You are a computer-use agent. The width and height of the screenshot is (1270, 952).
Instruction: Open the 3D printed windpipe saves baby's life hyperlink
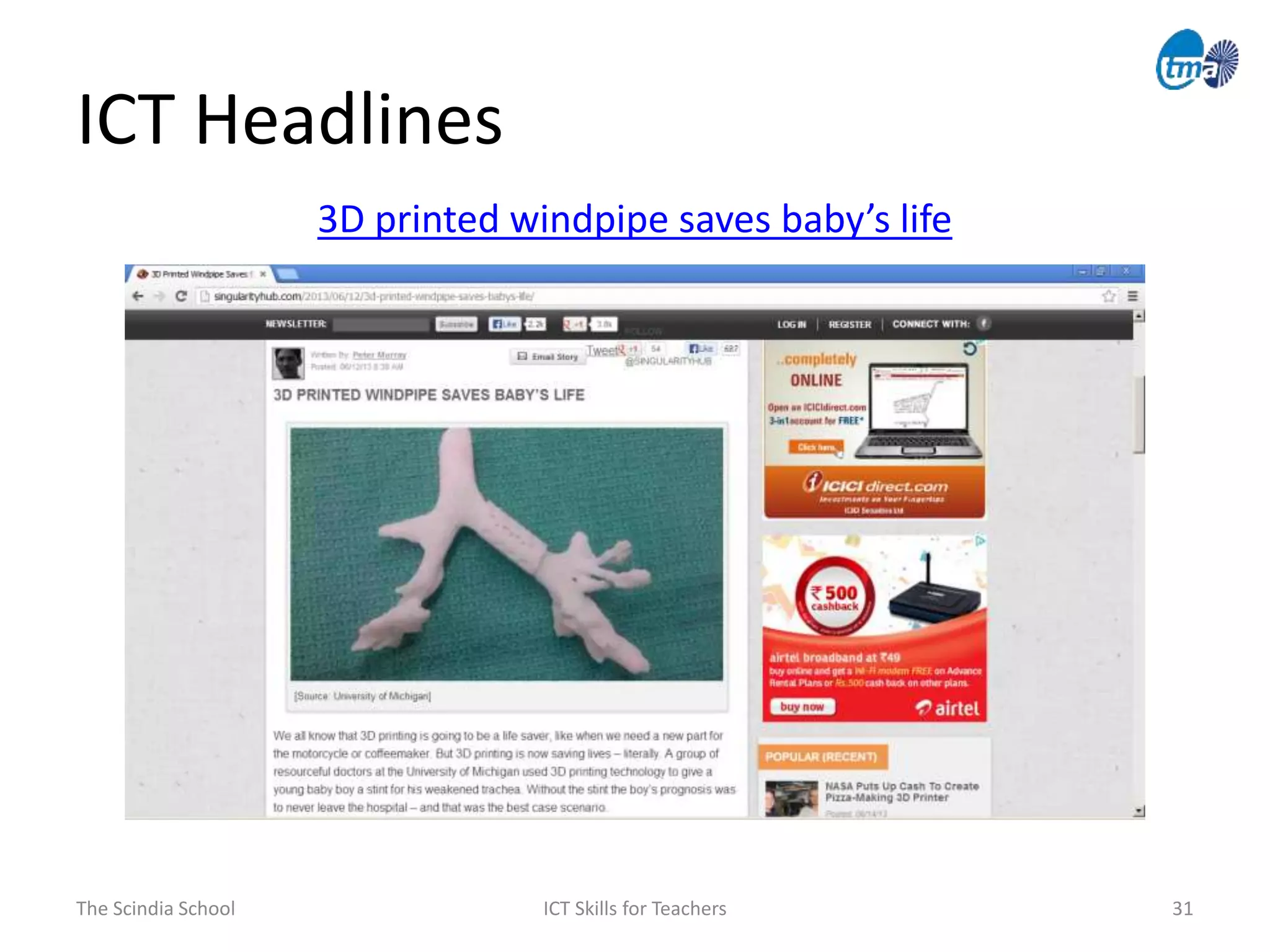pyautogui.click(x=634, y=219)
